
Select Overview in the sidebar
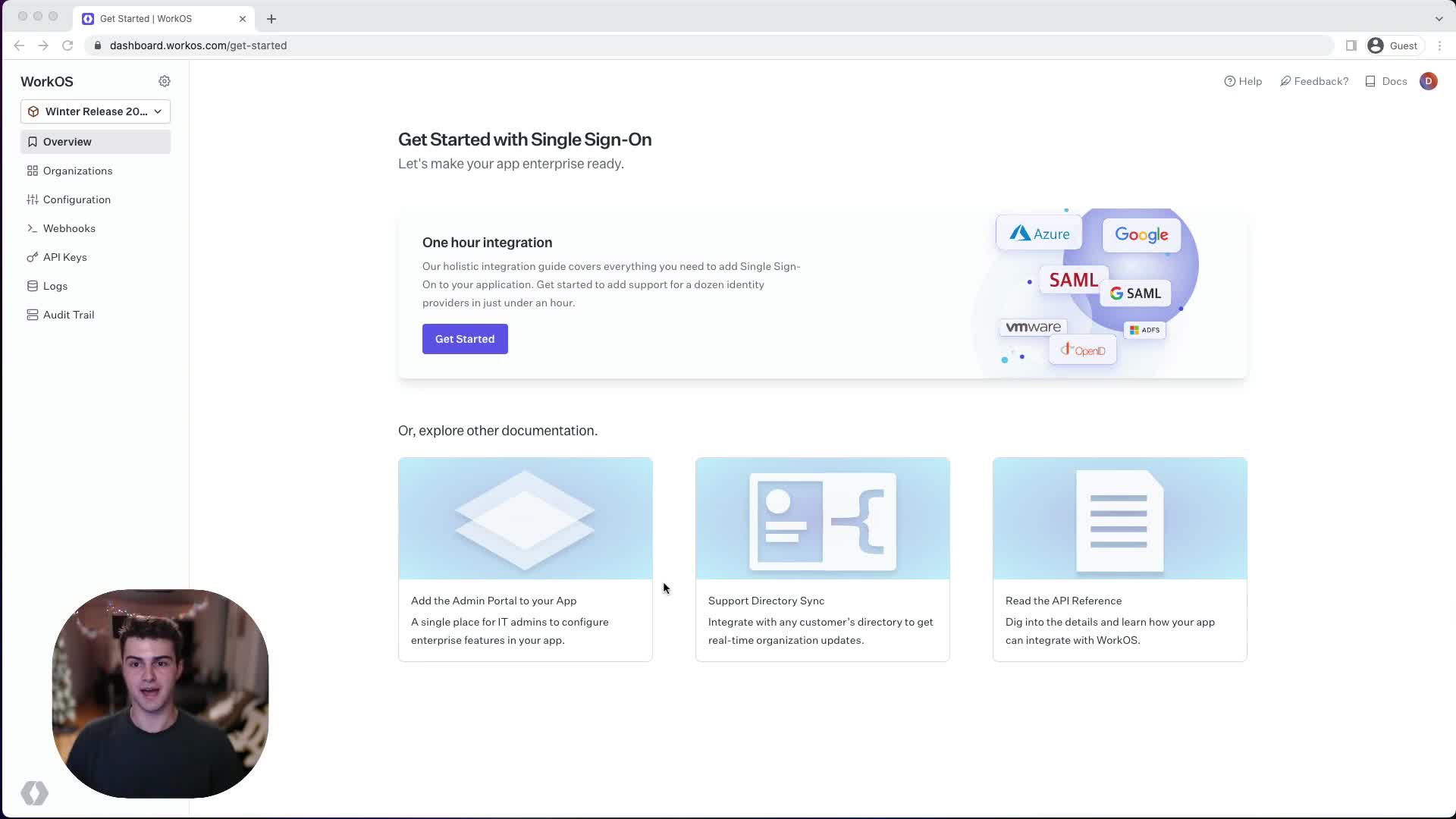[x=68, y=142]
